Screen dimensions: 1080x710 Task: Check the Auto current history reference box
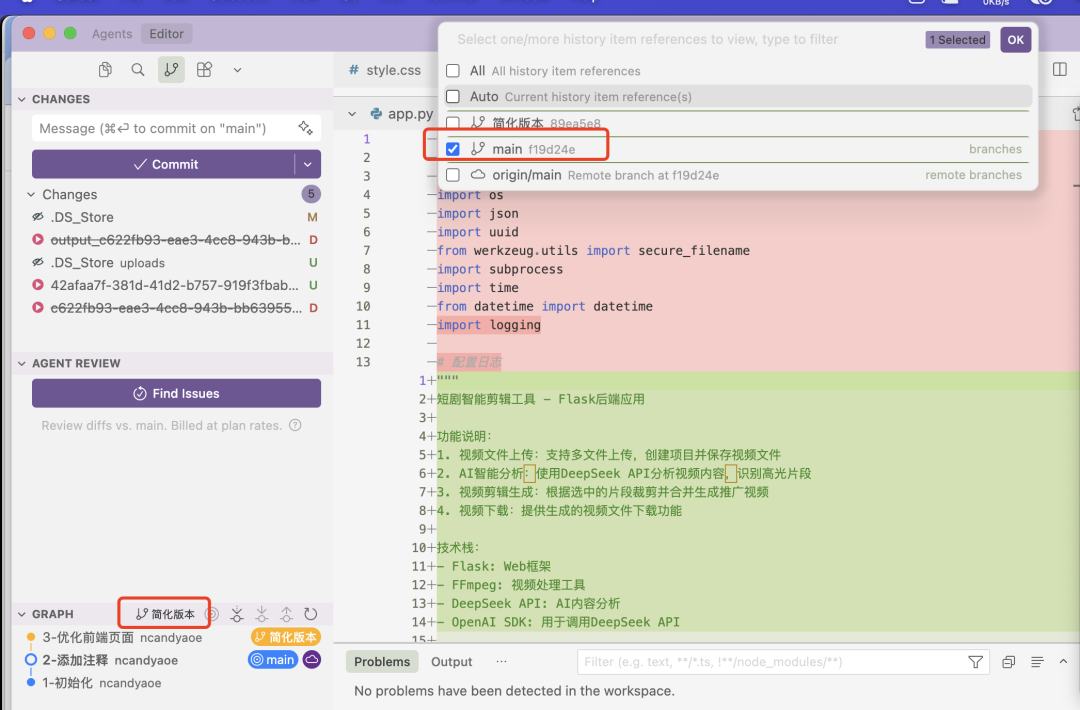point(453,97)
